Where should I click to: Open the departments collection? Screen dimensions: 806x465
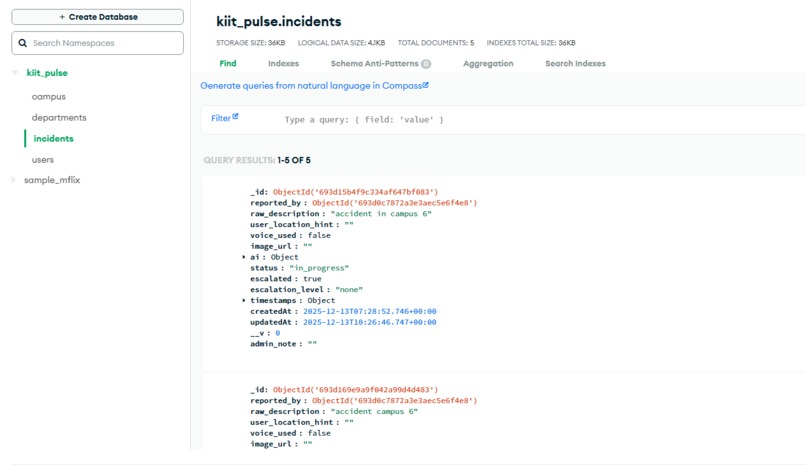(x=59, y=118)
